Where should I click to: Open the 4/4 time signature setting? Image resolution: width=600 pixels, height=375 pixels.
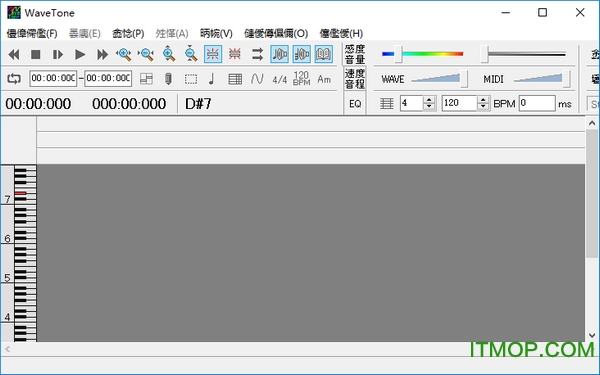(x=280, y=80)
